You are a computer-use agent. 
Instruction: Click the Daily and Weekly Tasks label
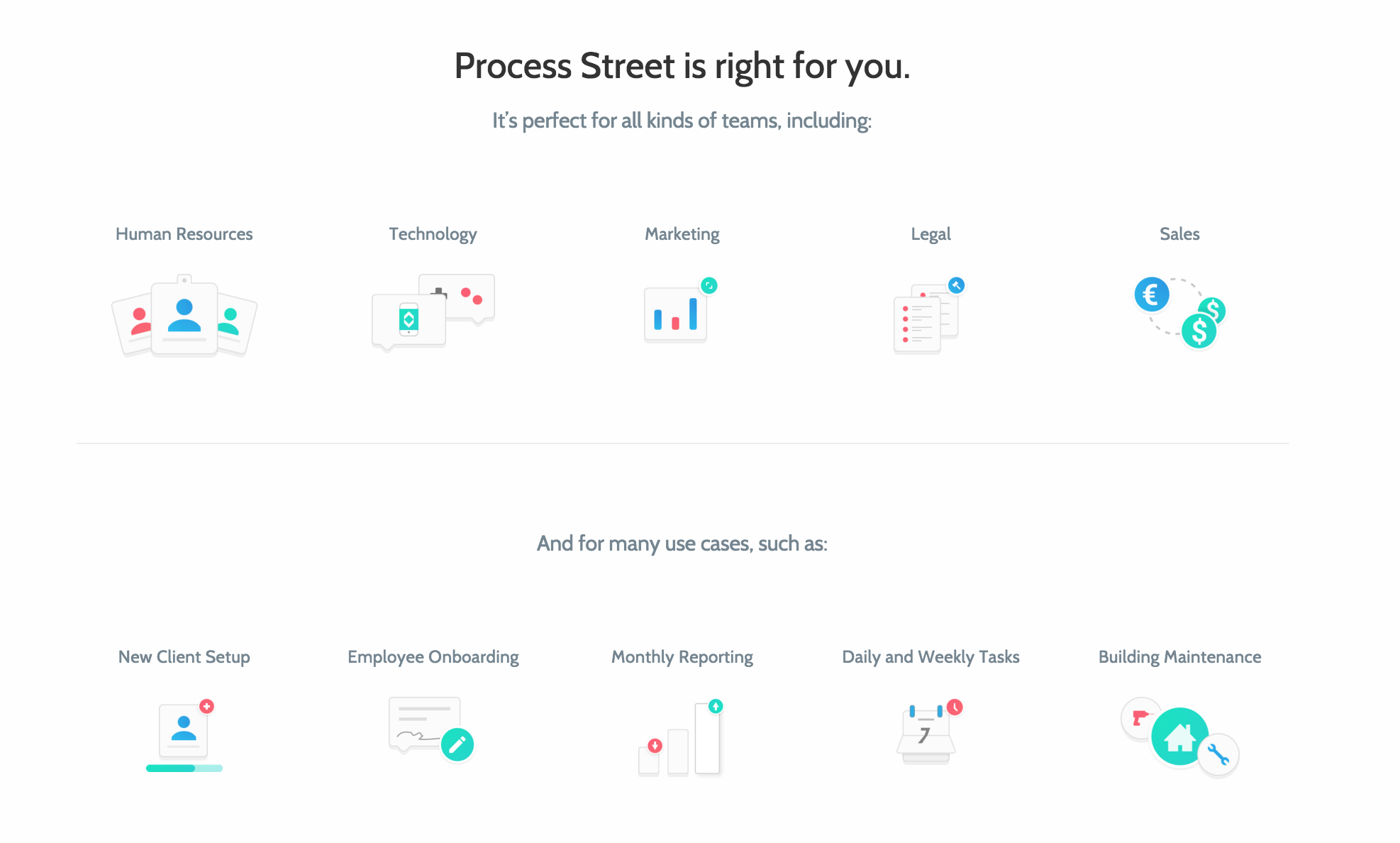tap(930, 657)
